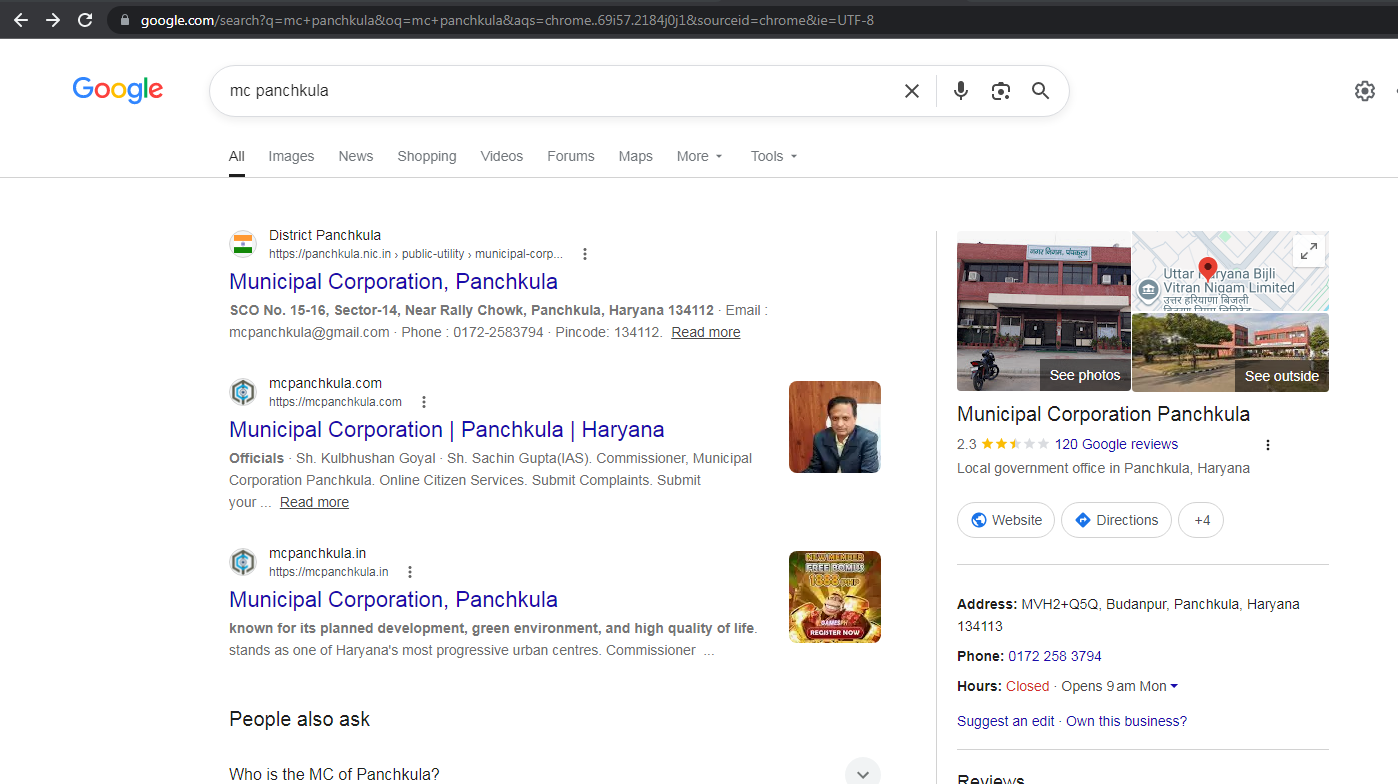1398x784 pixels.
Task: Open the portrait thumbnail beside mcpanchkula.com result
Action: pos(835,427)
